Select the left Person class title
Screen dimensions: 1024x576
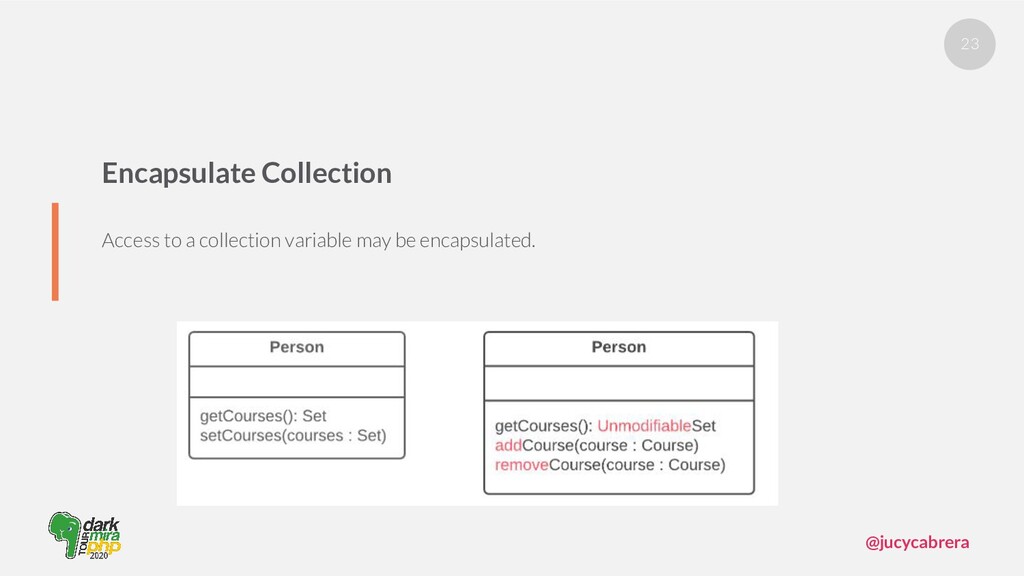click(296, 347)
